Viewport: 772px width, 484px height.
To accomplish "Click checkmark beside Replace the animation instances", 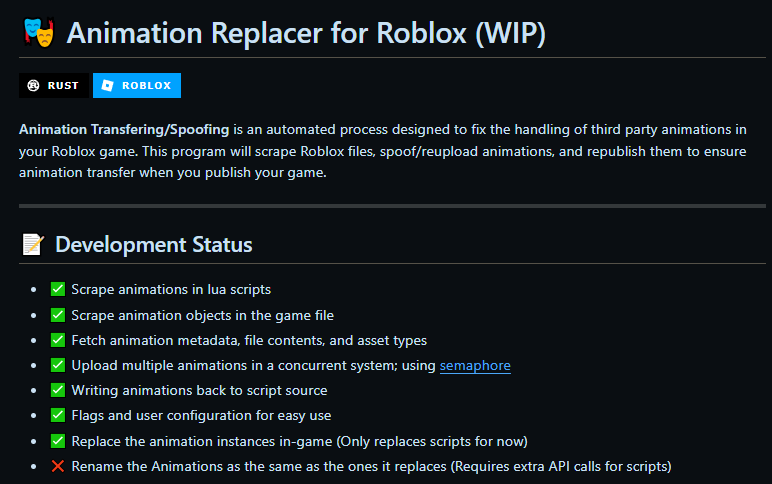I will pyautogui.click(x=58, y=441).
